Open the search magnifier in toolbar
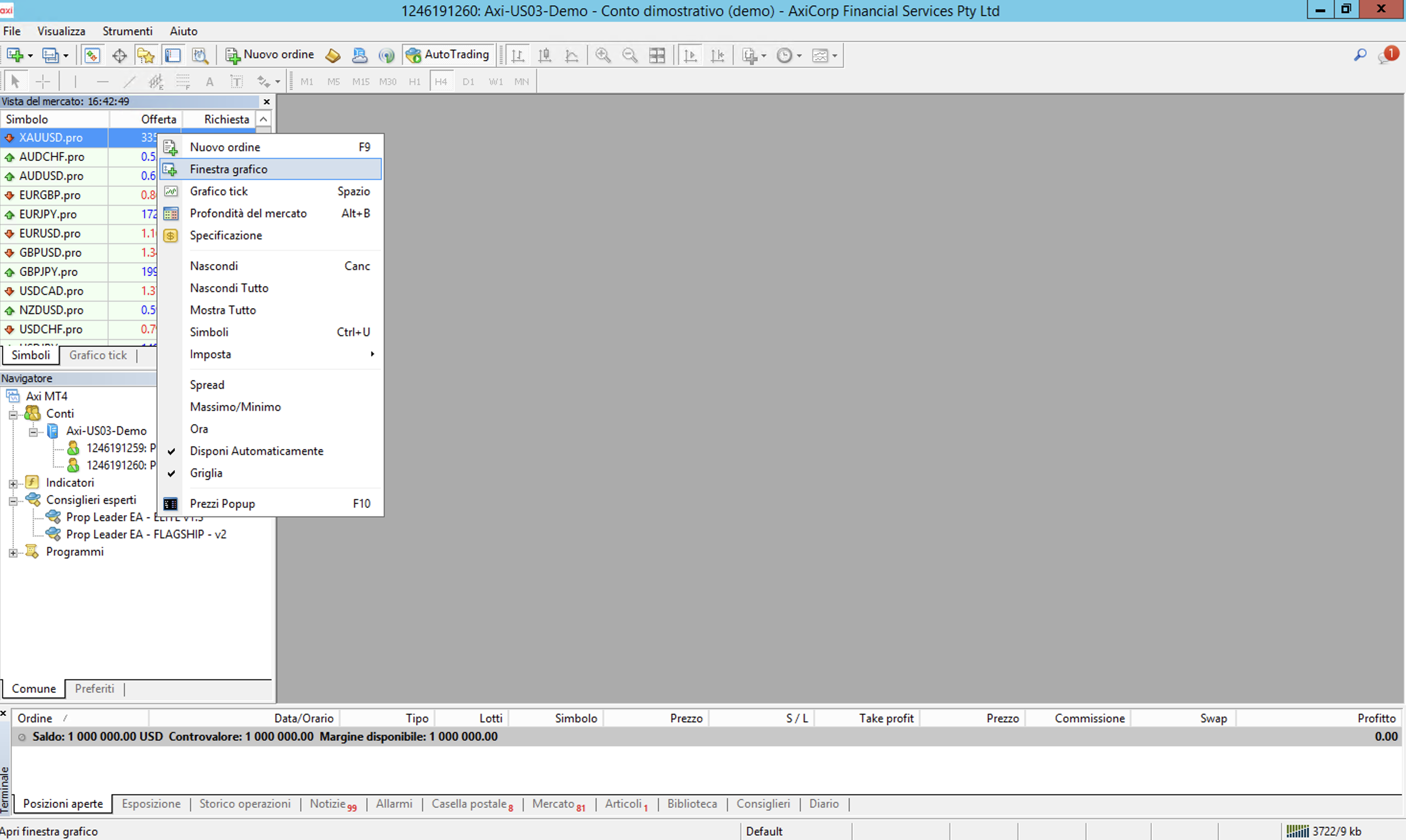 [1359, 55]
